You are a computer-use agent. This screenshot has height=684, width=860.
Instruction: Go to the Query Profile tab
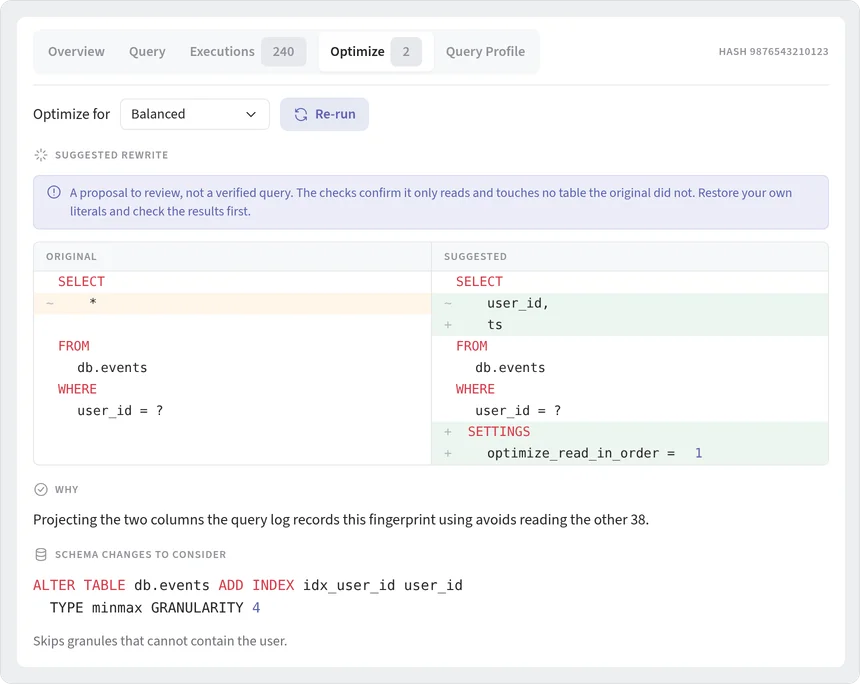click(x=485, y=52)
